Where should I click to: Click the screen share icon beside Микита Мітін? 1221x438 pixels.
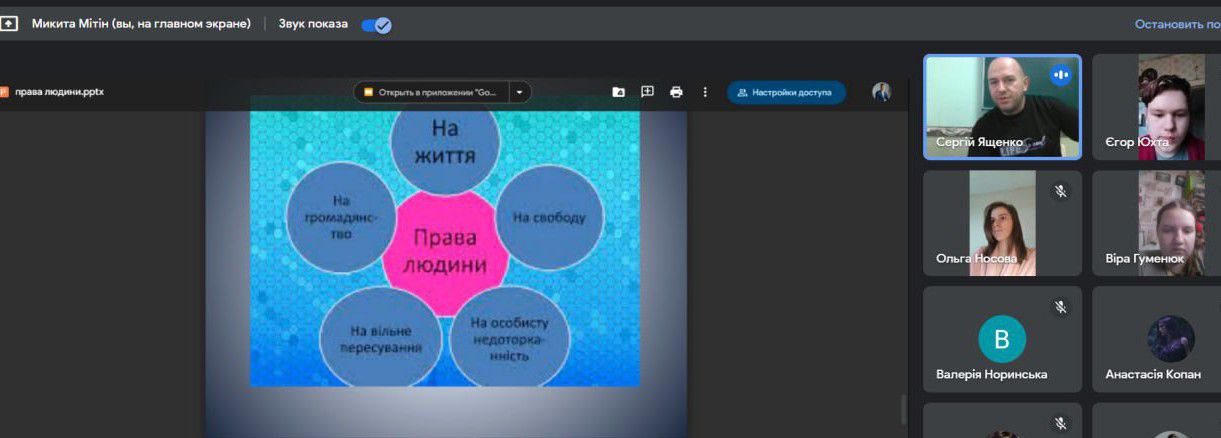9,24
